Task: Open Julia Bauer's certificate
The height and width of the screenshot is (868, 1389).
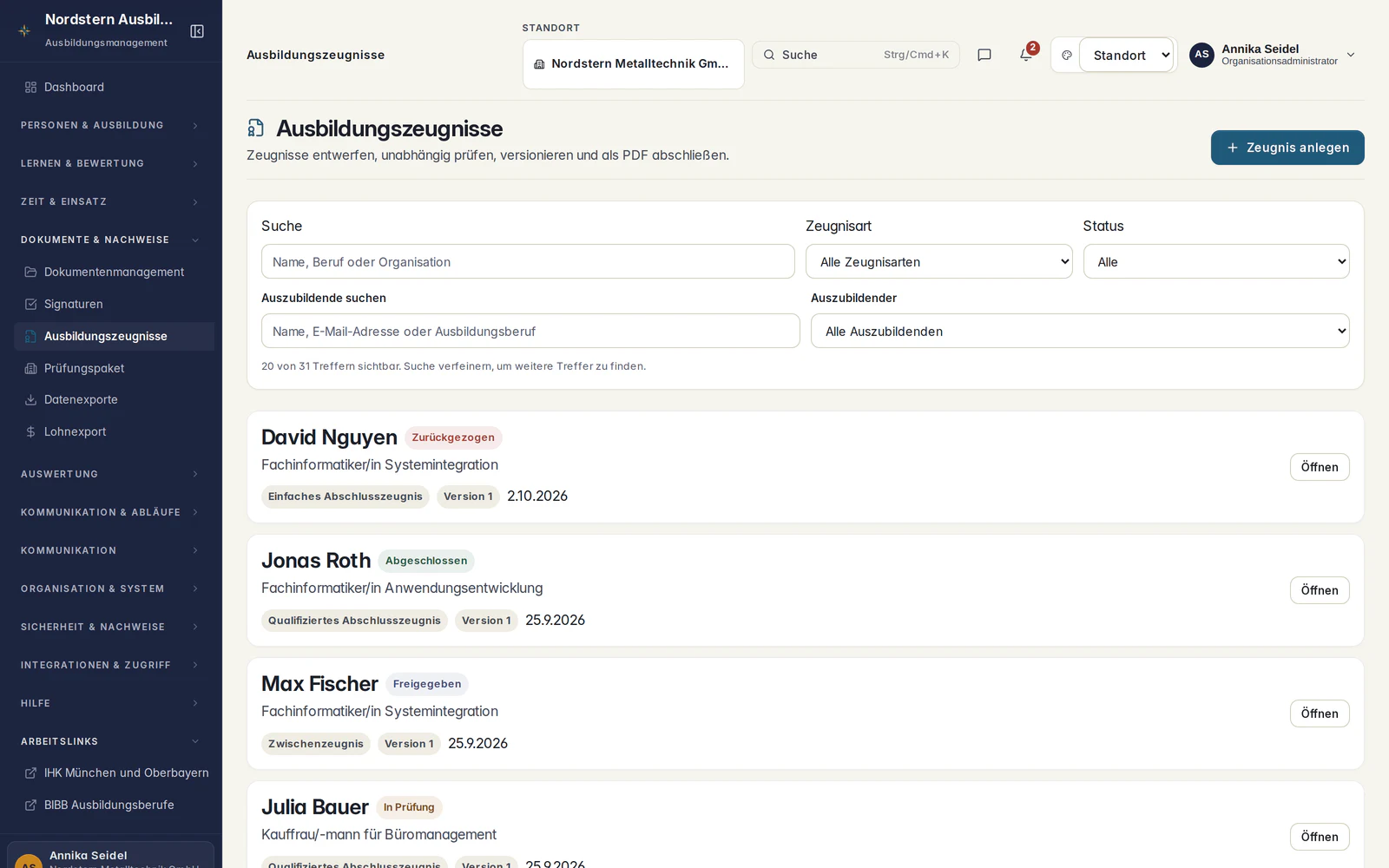Action: point(1320,837)
